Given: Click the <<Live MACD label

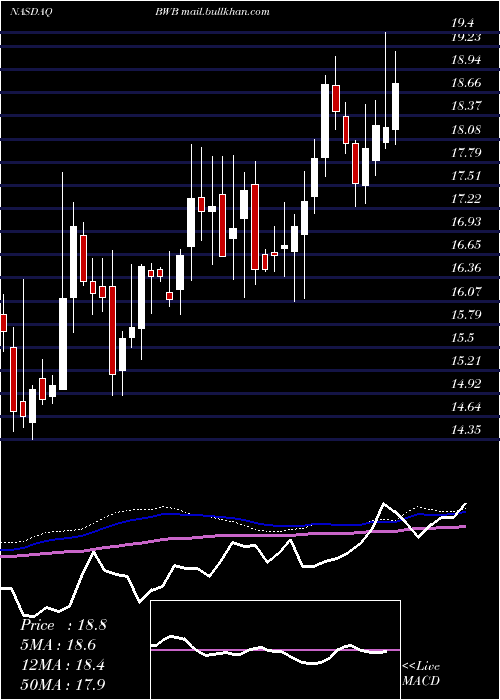Looking at the screenshot, I should (421, 674).
